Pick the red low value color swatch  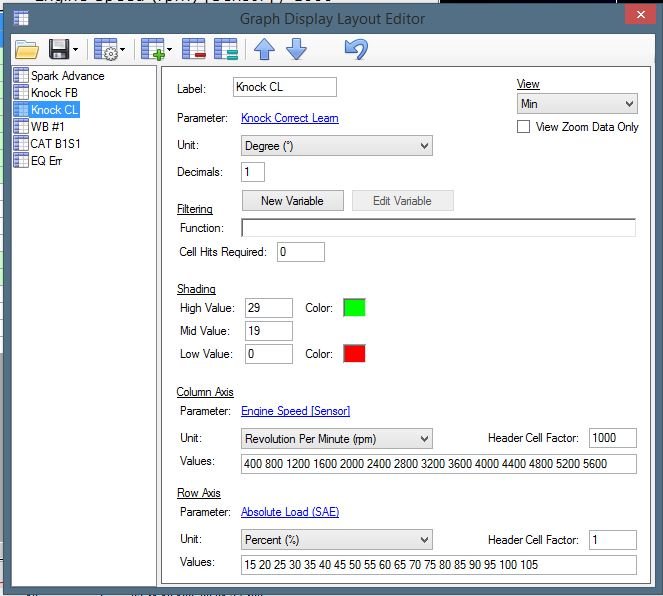pos(354,354)
